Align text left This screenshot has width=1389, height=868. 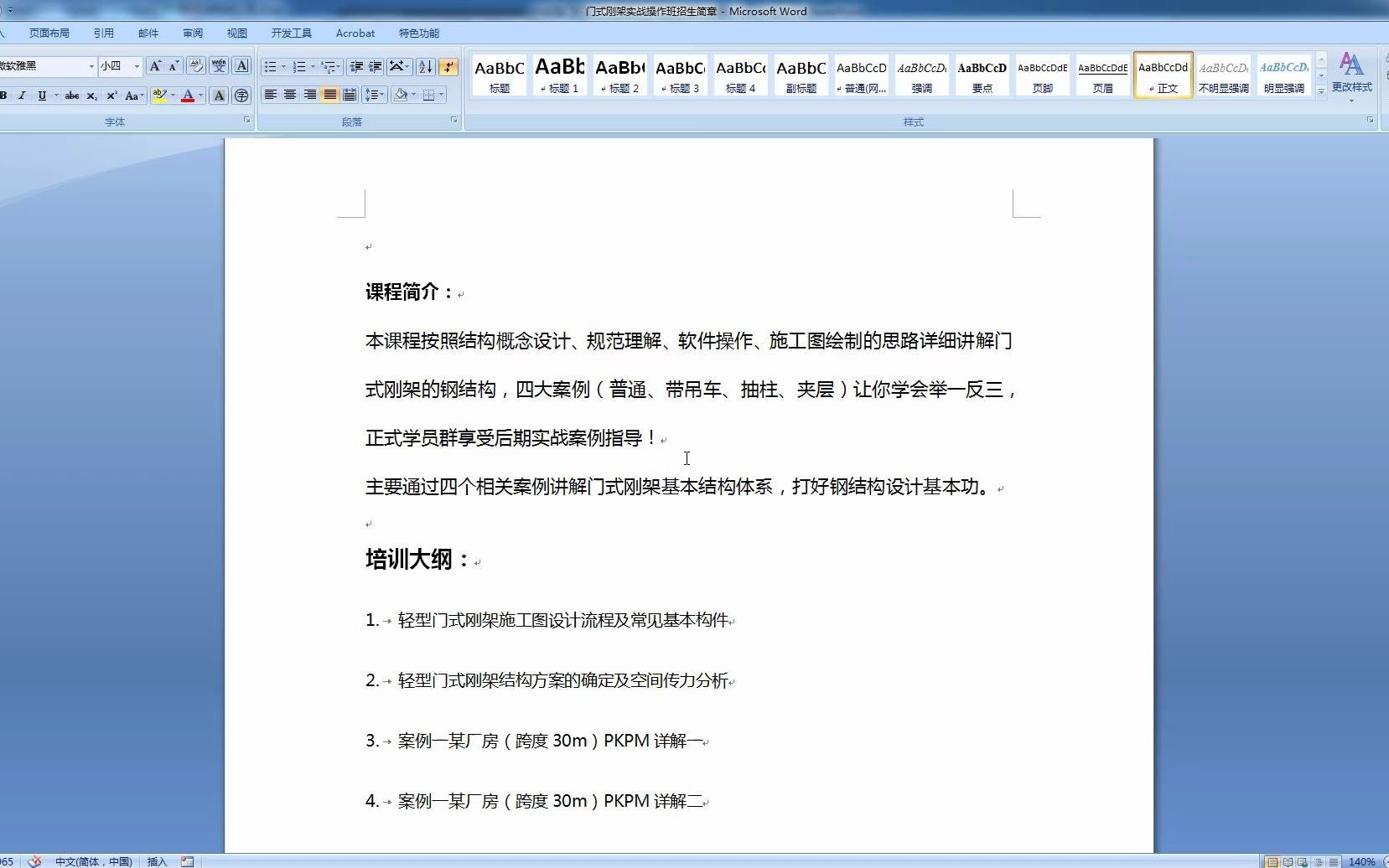(x=270, y=95)
